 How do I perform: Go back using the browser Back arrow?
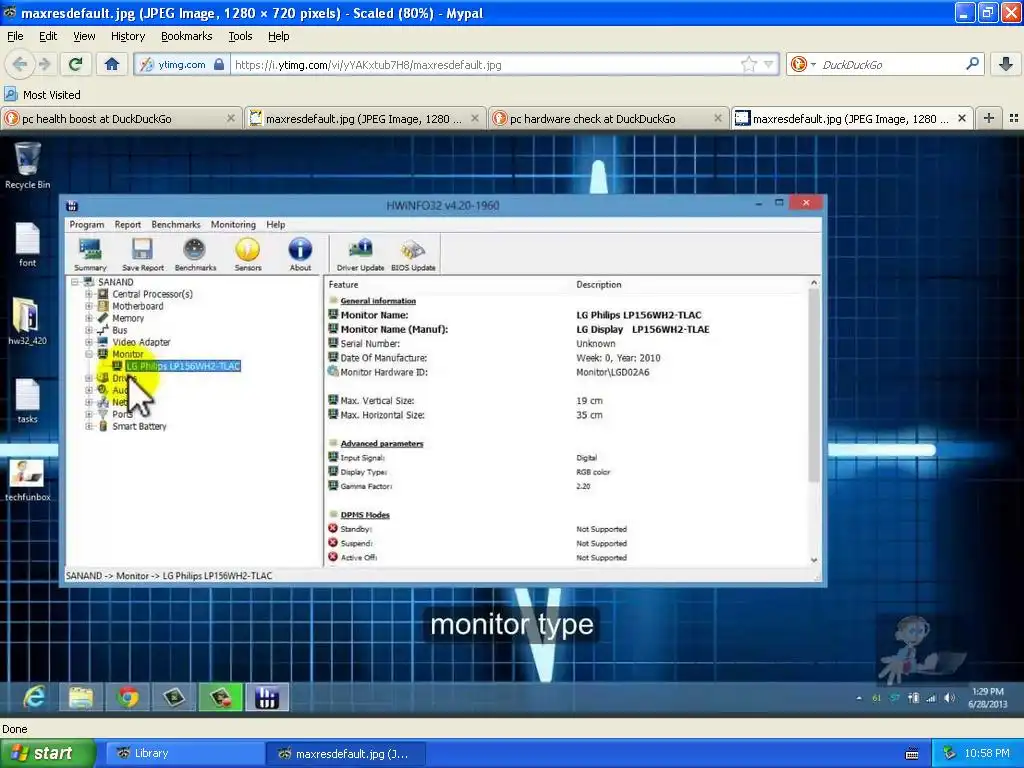20,64
